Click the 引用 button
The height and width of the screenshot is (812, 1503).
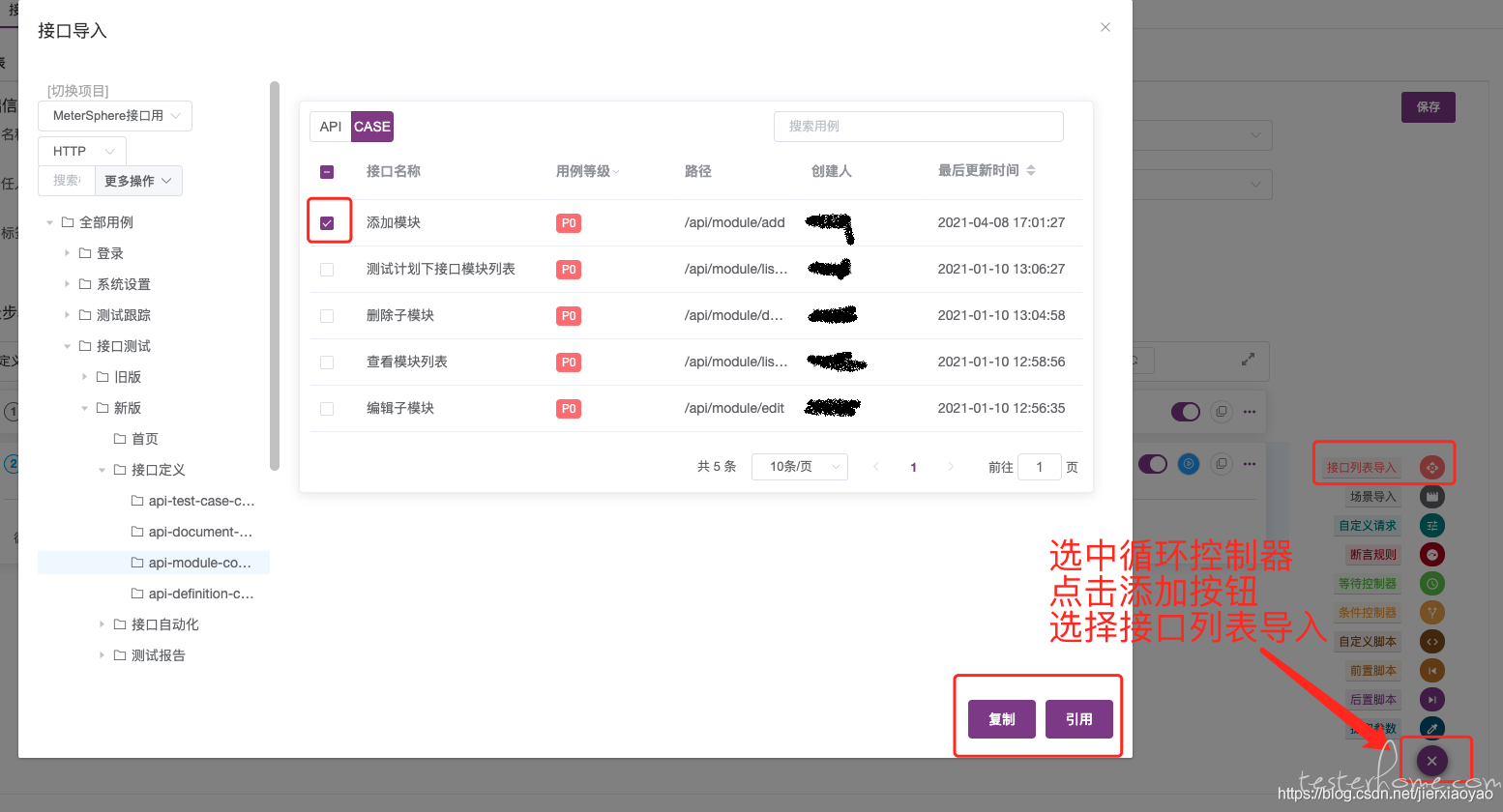click(x=1079, y=719)
